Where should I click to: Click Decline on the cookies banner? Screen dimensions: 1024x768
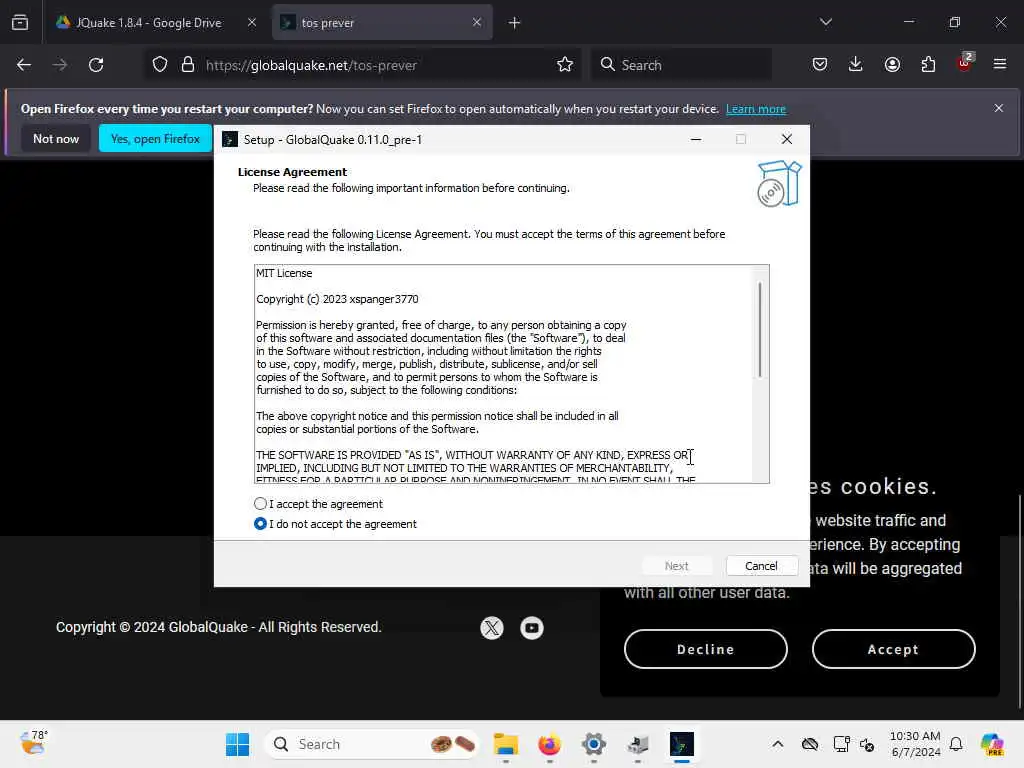tap(706, 649)
